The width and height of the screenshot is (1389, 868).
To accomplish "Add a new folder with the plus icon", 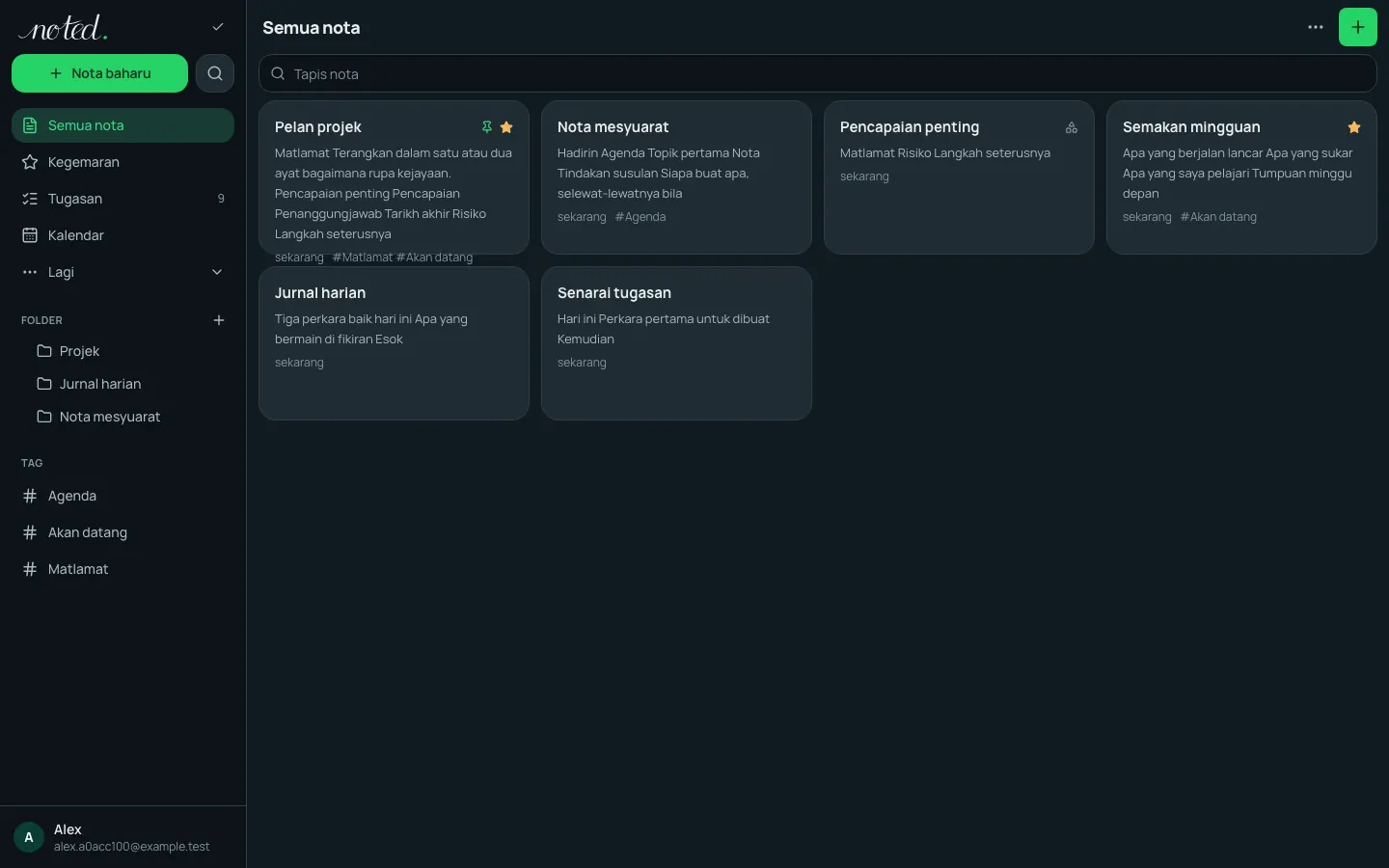I will click(219, 320).
